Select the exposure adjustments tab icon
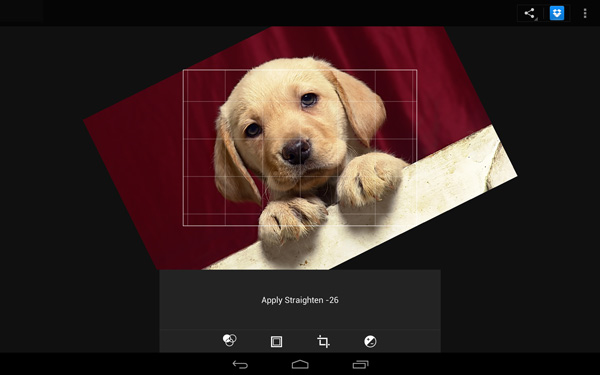Image resolution: width=600 pixels, height=375 pixels. pos(370,341)
